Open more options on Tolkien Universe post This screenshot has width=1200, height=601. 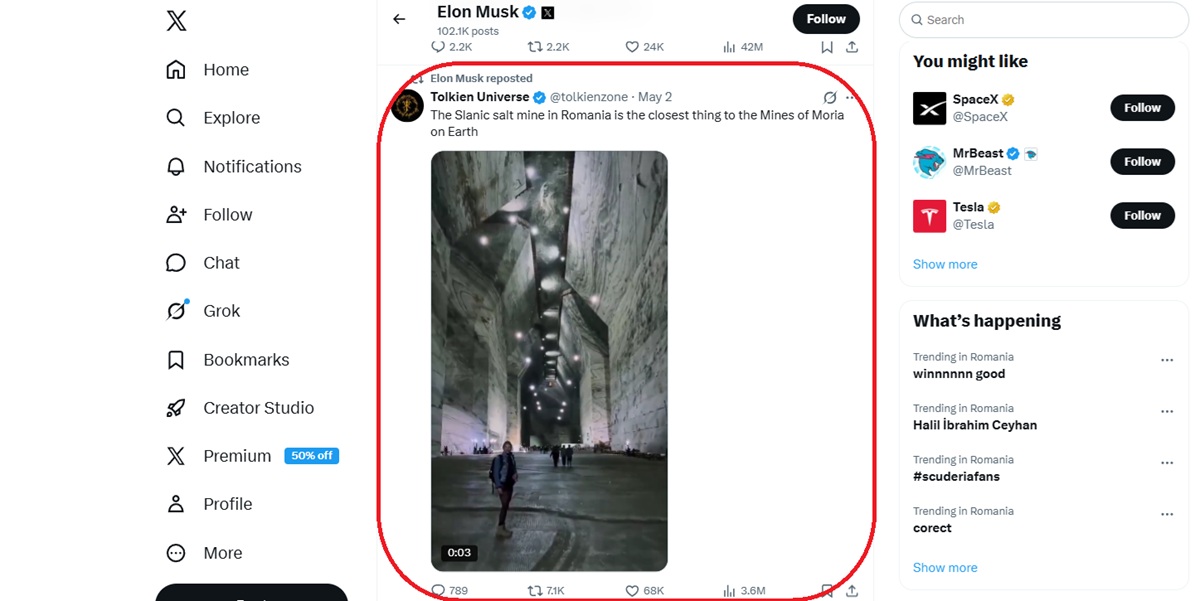pyautogui.click(x=851, y=97)
